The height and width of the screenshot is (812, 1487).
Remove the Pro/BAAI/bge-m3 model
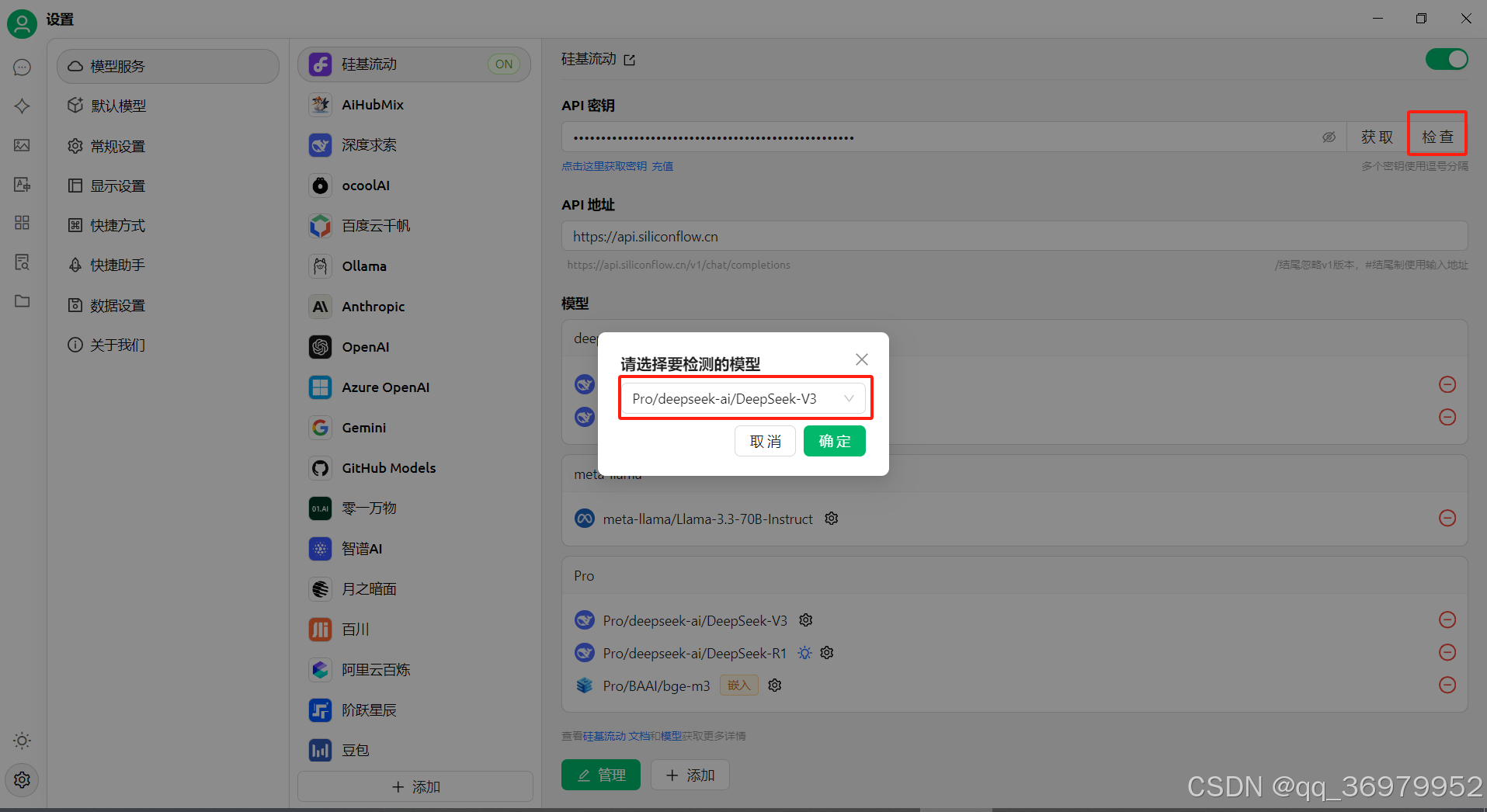[x=1447, y=685]
